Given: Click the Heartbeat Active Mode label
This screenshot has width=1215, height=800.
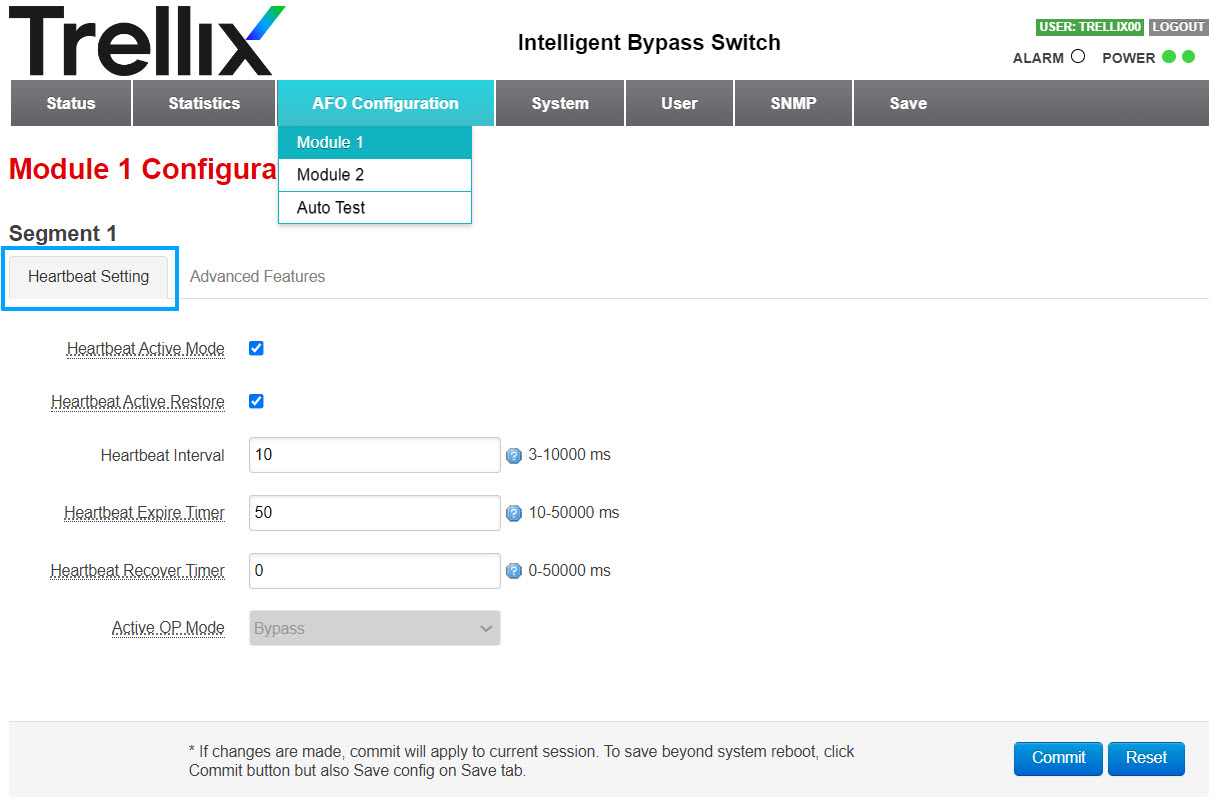Looking at the screenshot, I should click(x=146, y=349).
